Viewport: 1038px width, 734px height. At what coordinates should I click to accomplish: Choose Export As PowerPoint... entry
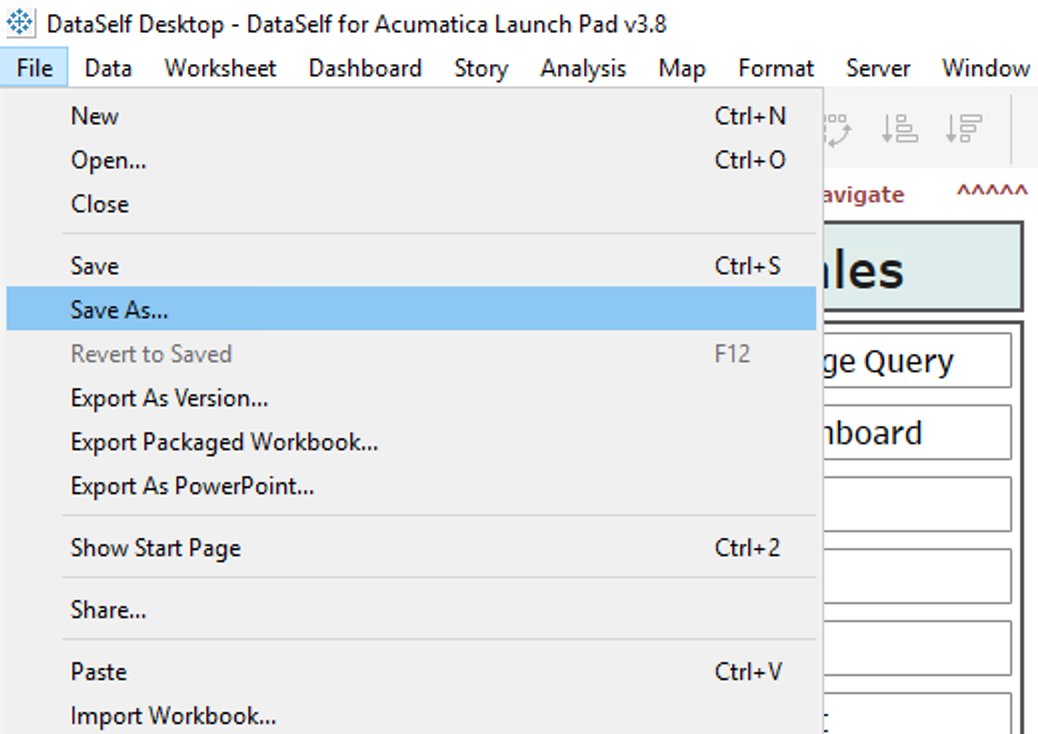192,486
